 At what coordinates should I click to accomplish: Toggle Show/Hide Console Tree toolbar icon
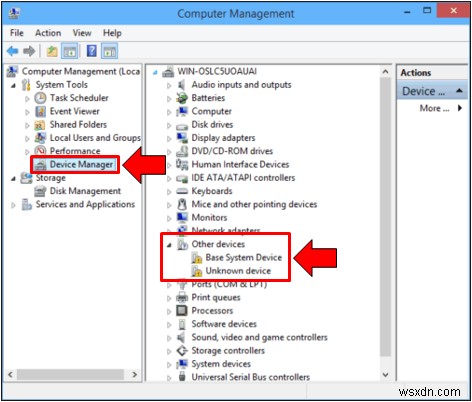pyautogui.click(x=70, y=51)
